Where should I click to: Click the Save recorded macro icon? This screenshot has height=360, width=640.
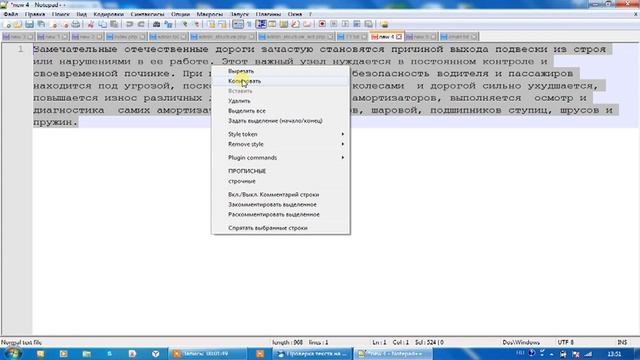pos(368,24)
